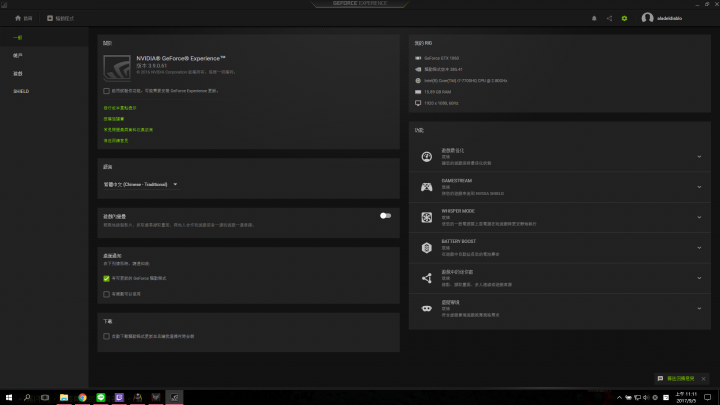Click the share icon in top bar
This screenshot has width=720, height=405.
pos(609,18)
